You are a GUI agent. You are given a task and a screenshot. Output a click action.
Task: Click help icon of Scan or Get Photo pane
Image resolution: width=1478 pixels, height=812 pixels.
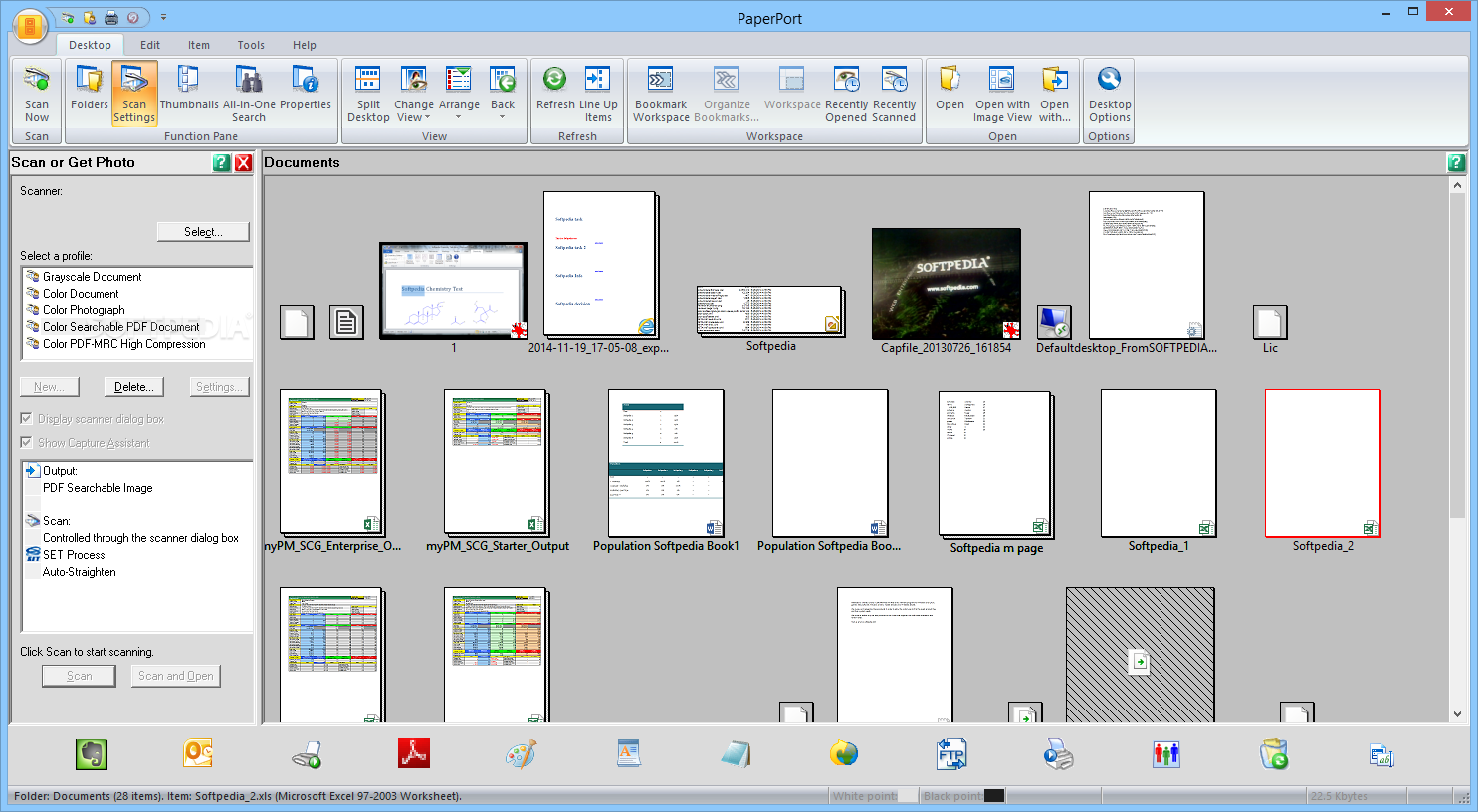tap(222, 163)
